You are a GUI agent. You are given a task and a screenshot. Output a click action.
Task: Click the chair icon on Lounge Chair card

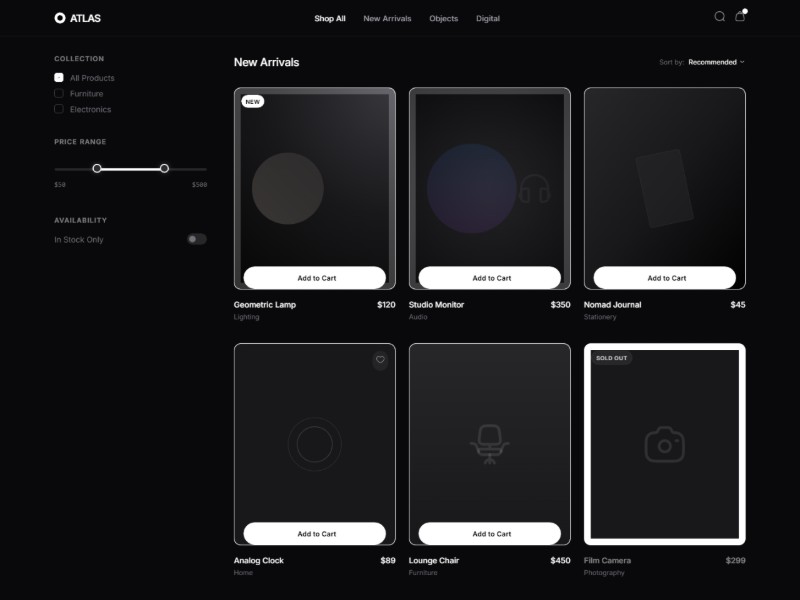(x=489, y=444)
